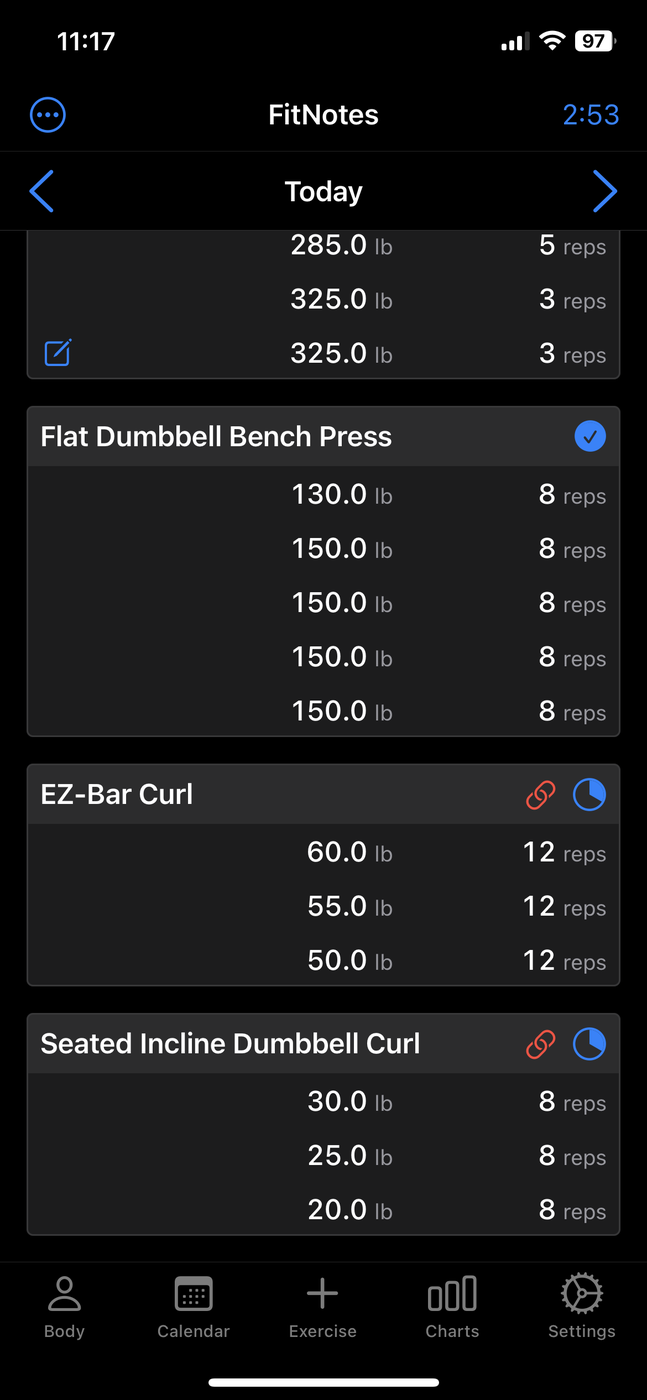The image size is (647, 1400).
Task: Open the Today date selector
Action: click(x=323, y=191)
